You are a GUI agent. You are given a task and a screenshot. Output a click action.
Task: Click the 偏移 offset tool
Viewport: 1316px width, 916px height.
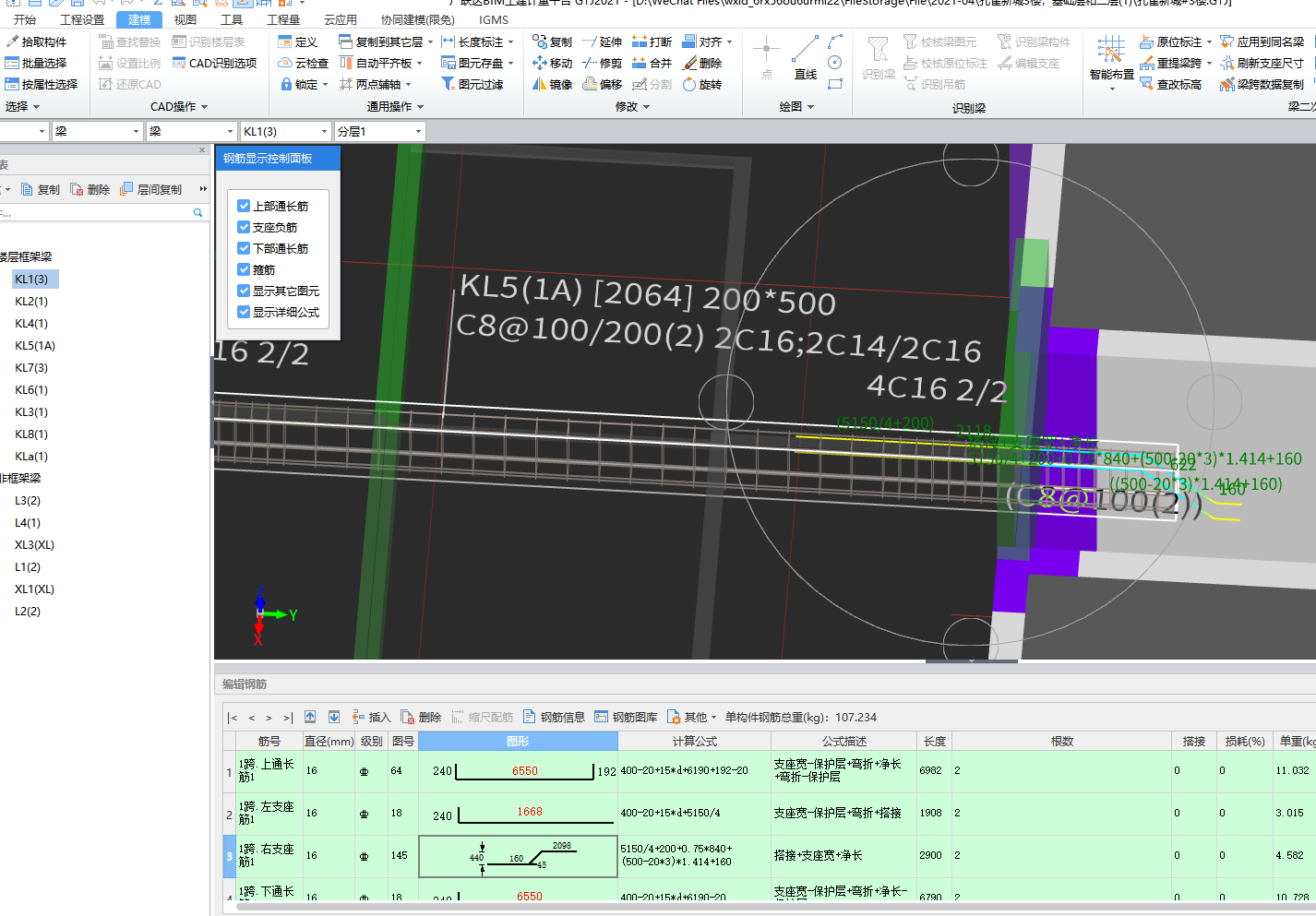pyautogui.click(x=602, y=84)
